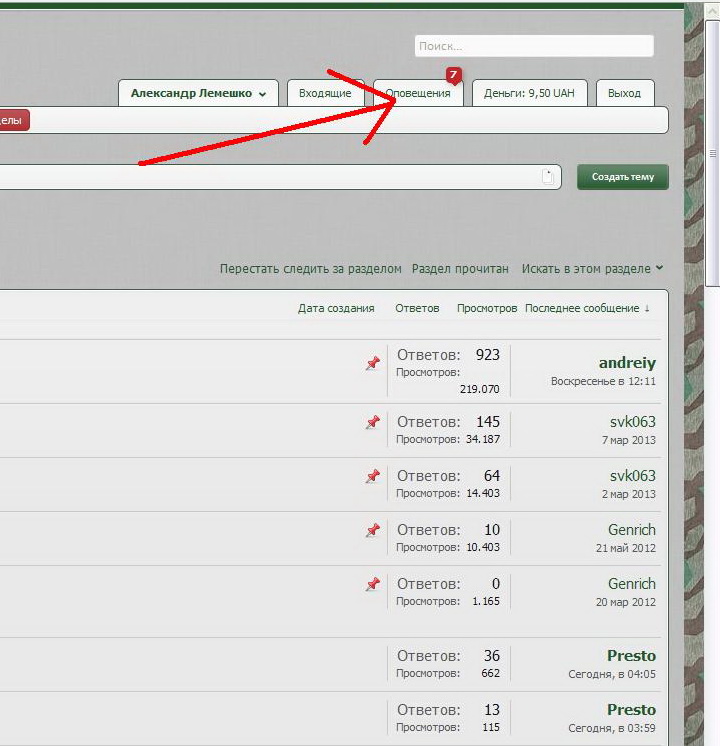The width and height of the screenshot is (720, 746).
Task: Click the pin icon in the 923 replies row
Action: [372, 364]
